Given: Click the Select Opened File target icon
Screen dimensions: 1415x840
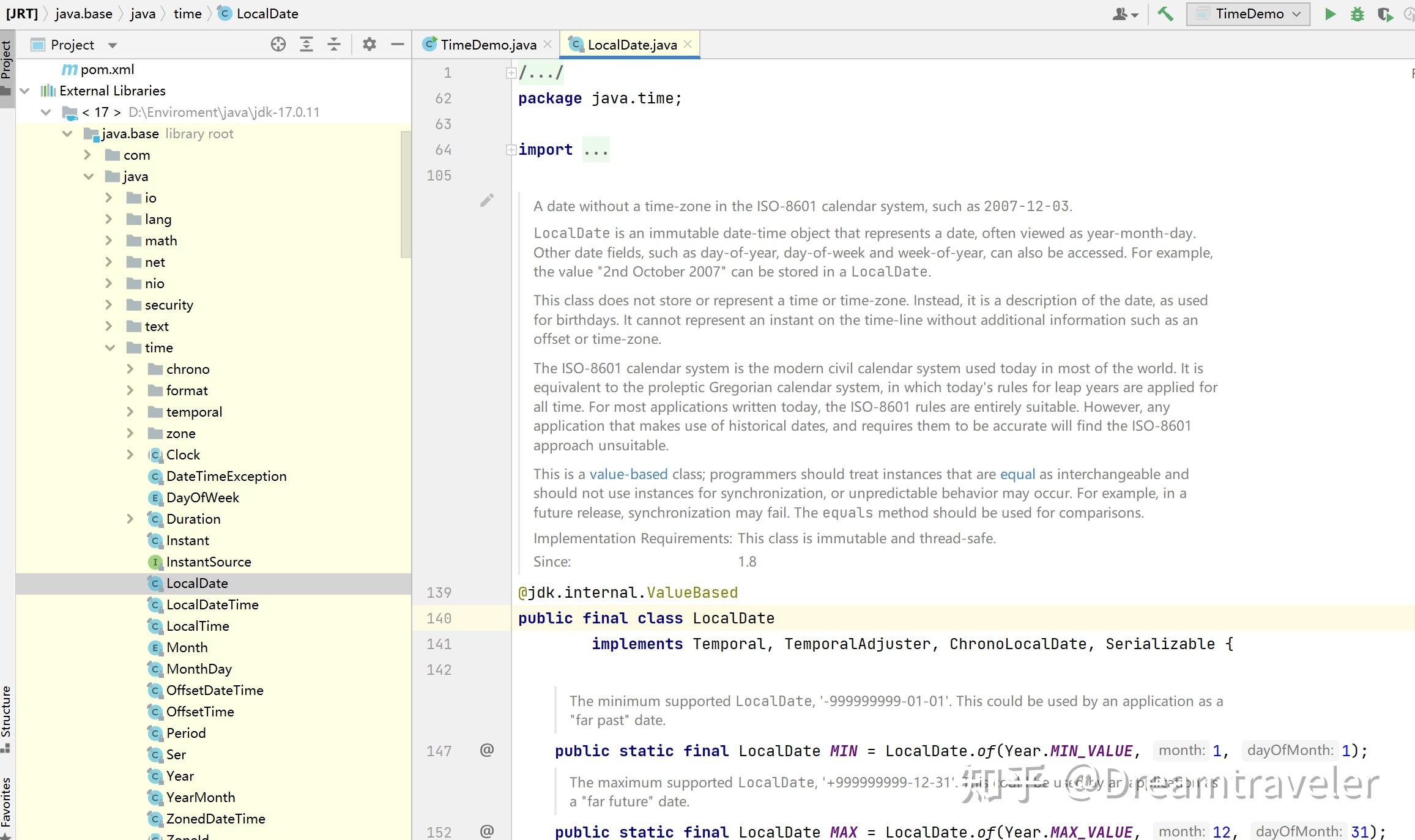Looking at the screenshot, I should 278,44.
